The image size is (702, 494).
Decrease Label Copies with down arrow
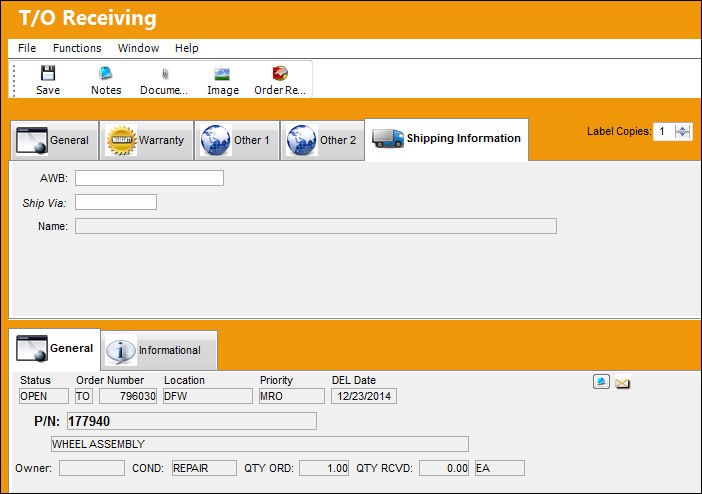click(682, 135)
